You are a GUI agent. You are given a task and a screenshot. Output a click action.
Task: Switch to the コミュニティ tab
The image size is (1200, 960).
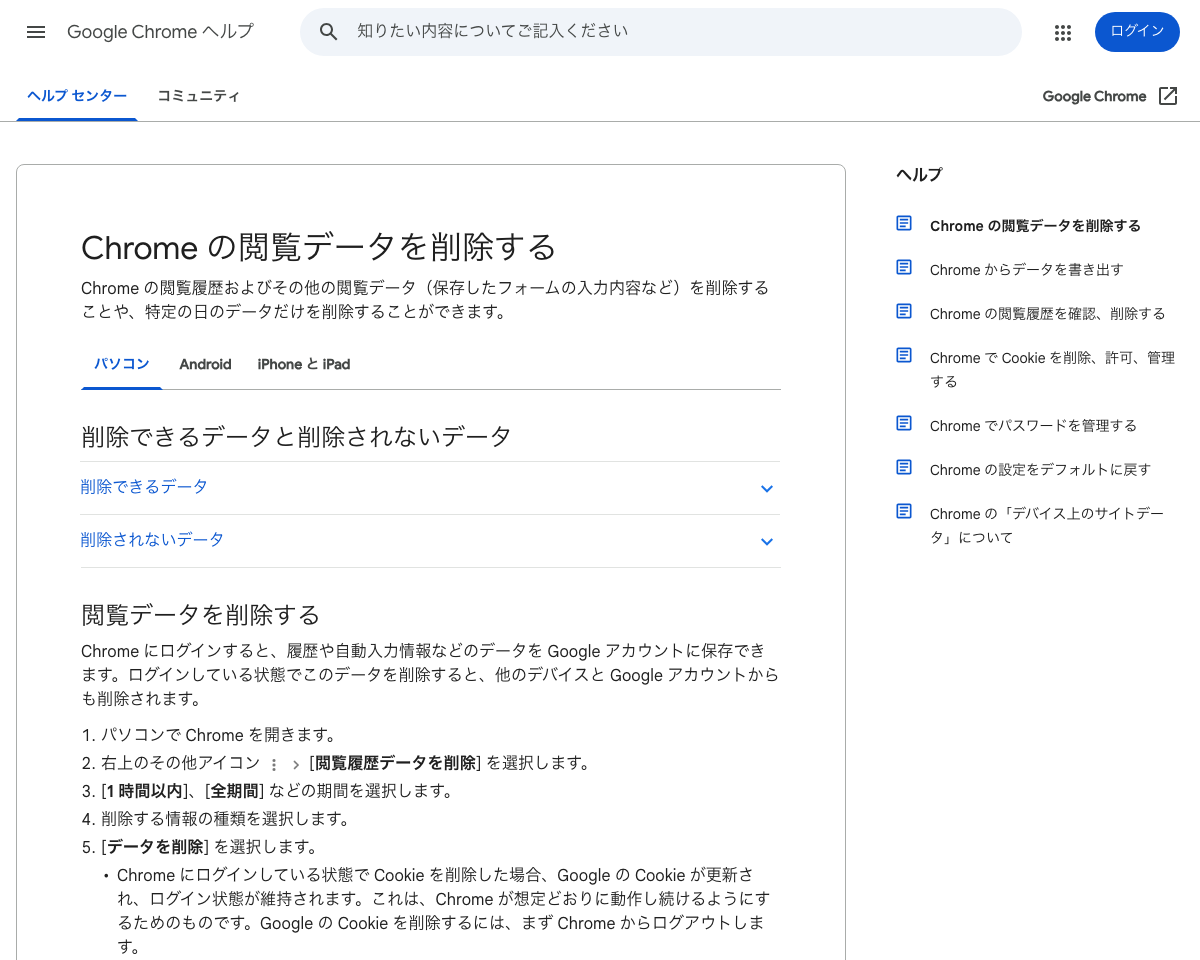[x=198, y=96]
